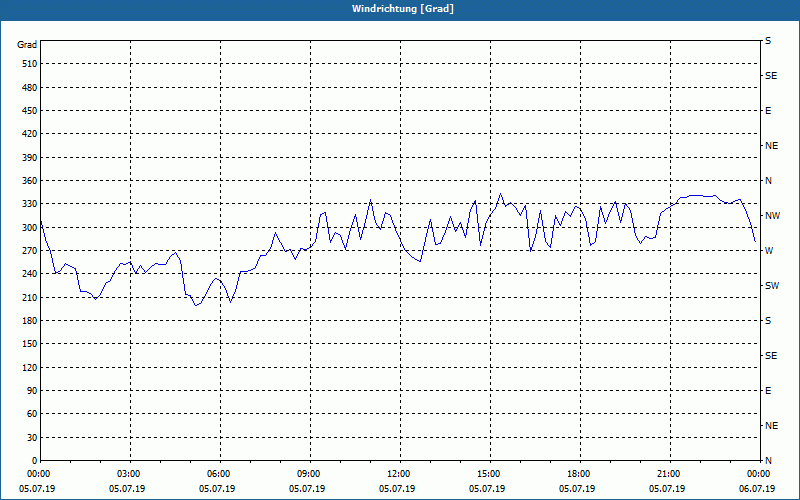800x500 pixels.
Task: Select the 450 y-axis value
Action: pyautogui.click(x=30, y=111)
